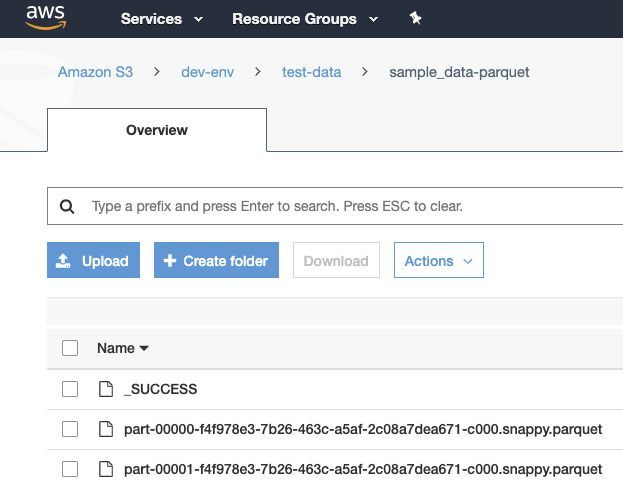The image size is (623, 494).
Task: Open the Actions dropdown
Action: coord(439,261)
